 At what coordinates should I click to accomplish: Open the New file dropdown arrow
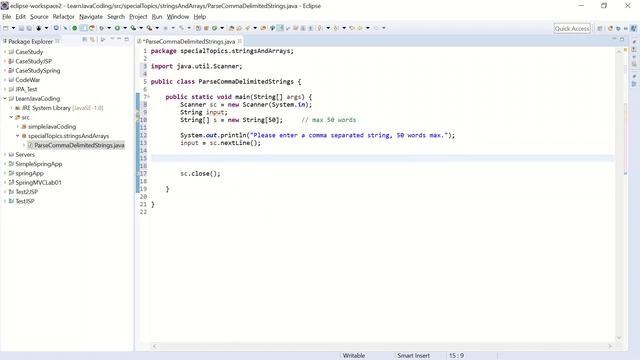click(13, 28)
